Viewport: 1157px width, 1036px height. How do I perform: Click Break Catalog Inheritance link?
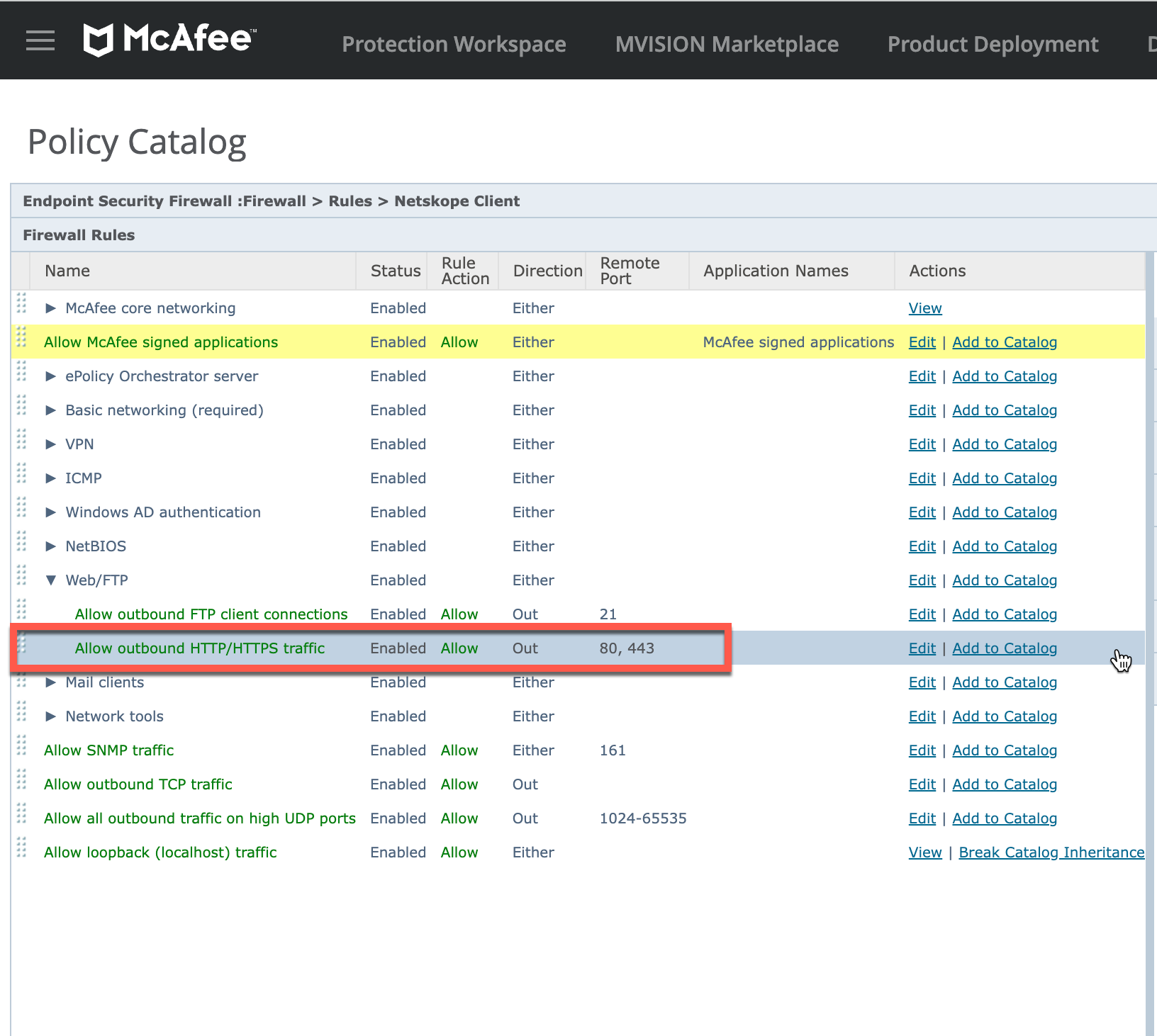click(x=1051, y=852)
